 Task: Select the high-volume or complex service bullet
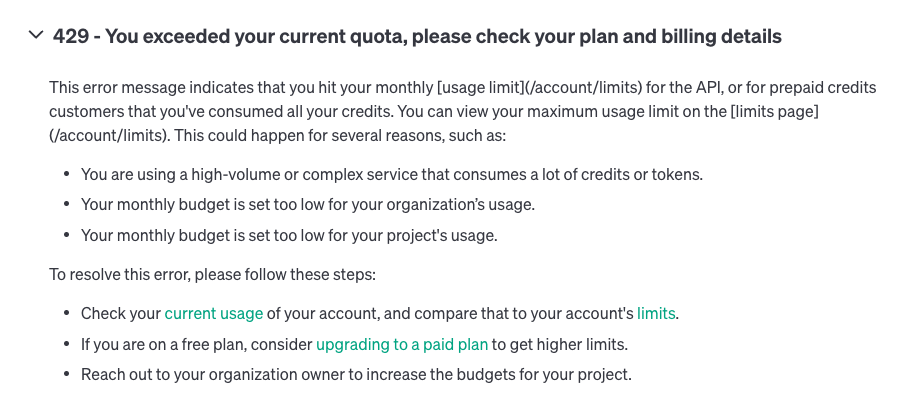click(392, 174)
